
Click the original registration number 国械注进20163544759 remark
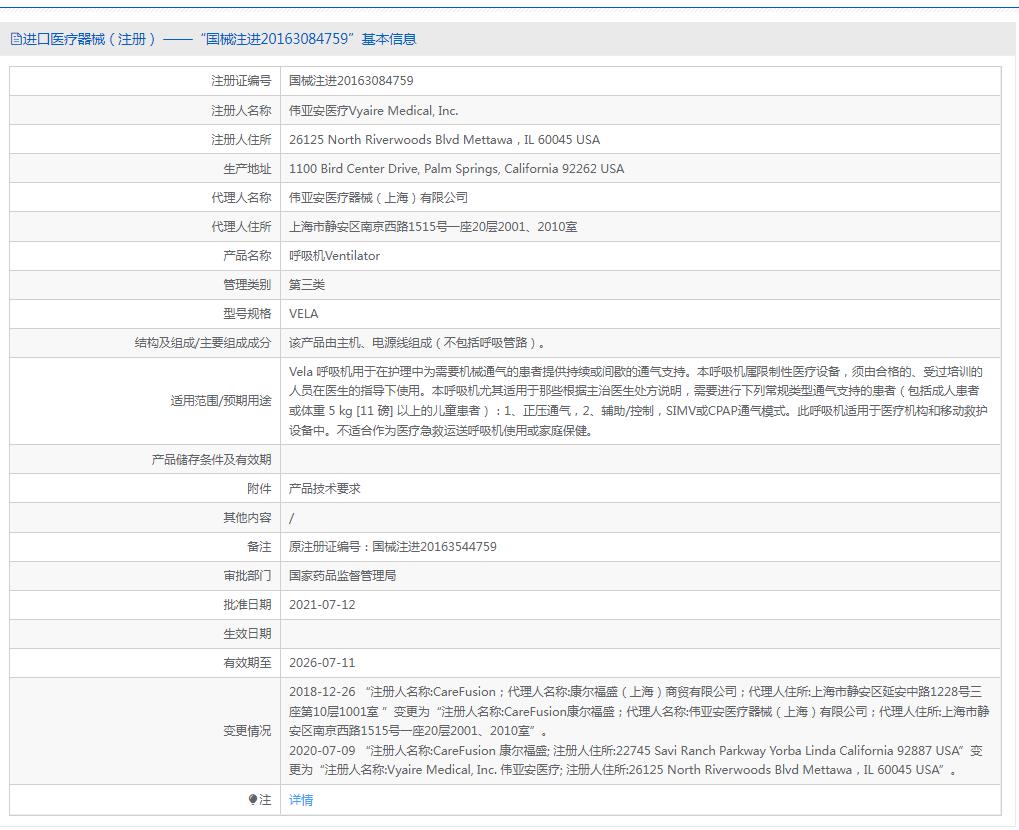point(392,547)
